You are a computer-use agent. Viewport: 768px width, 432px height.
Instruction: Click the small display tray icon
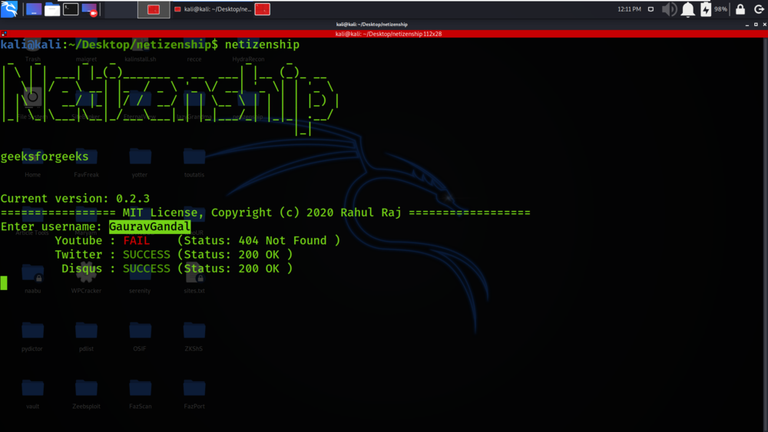[650, 9]
